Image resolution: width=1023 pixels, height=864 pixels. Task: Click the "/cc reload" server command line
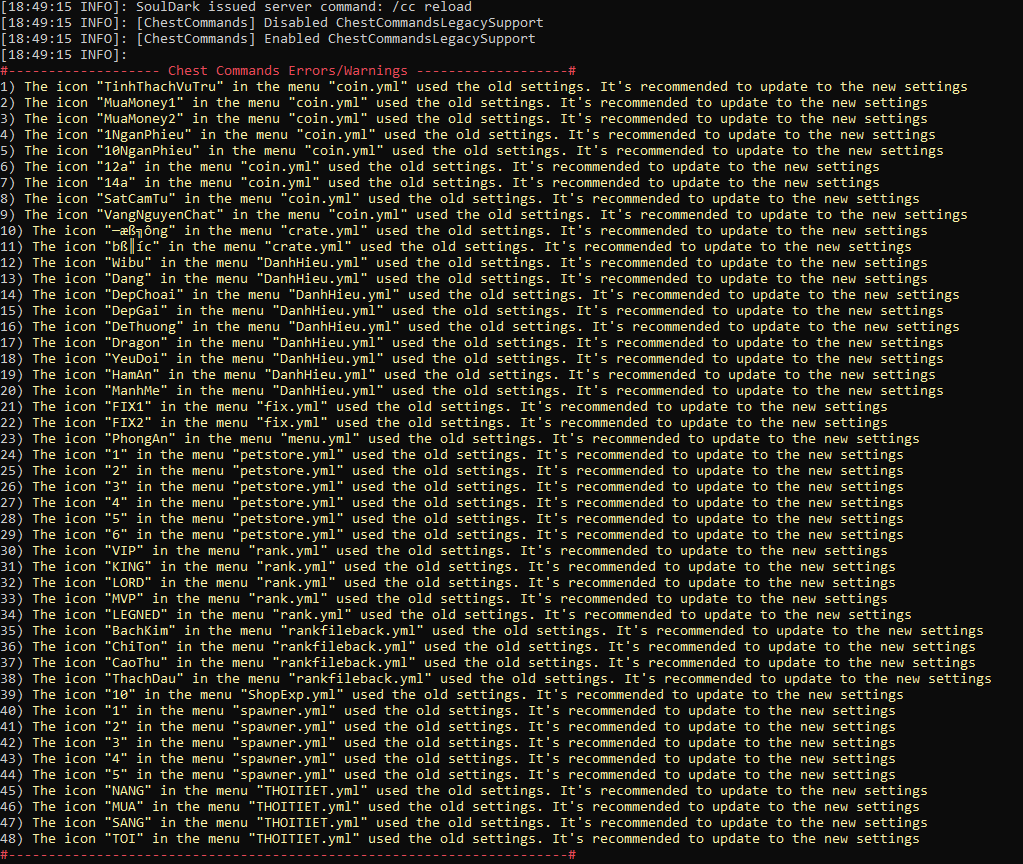tap(236, 7)
